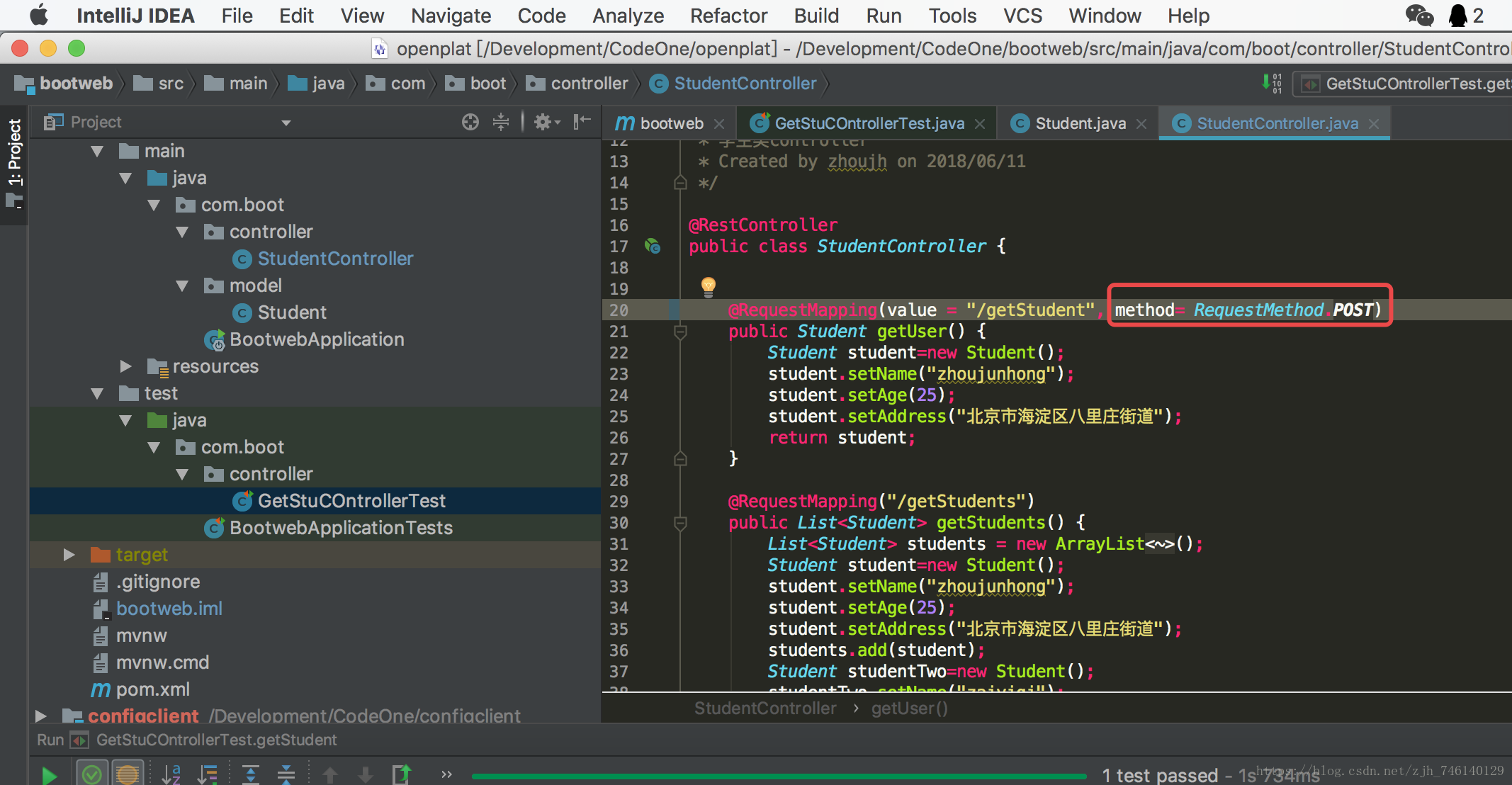Open the VCS menu
1512x785 pixels.
(x=1022, y=16)
